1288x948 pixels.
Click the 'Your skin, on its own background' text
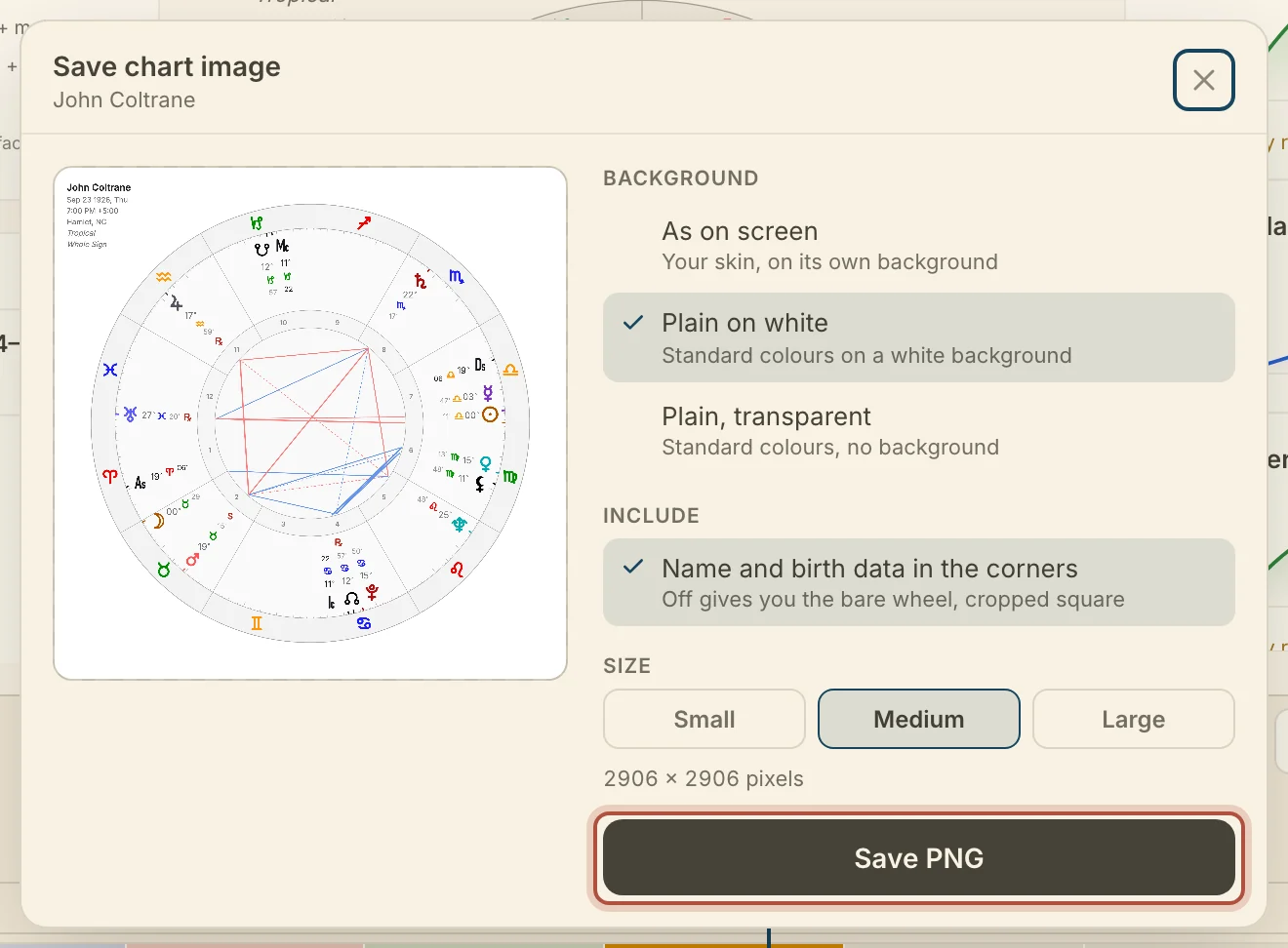[x=829, y=261]
